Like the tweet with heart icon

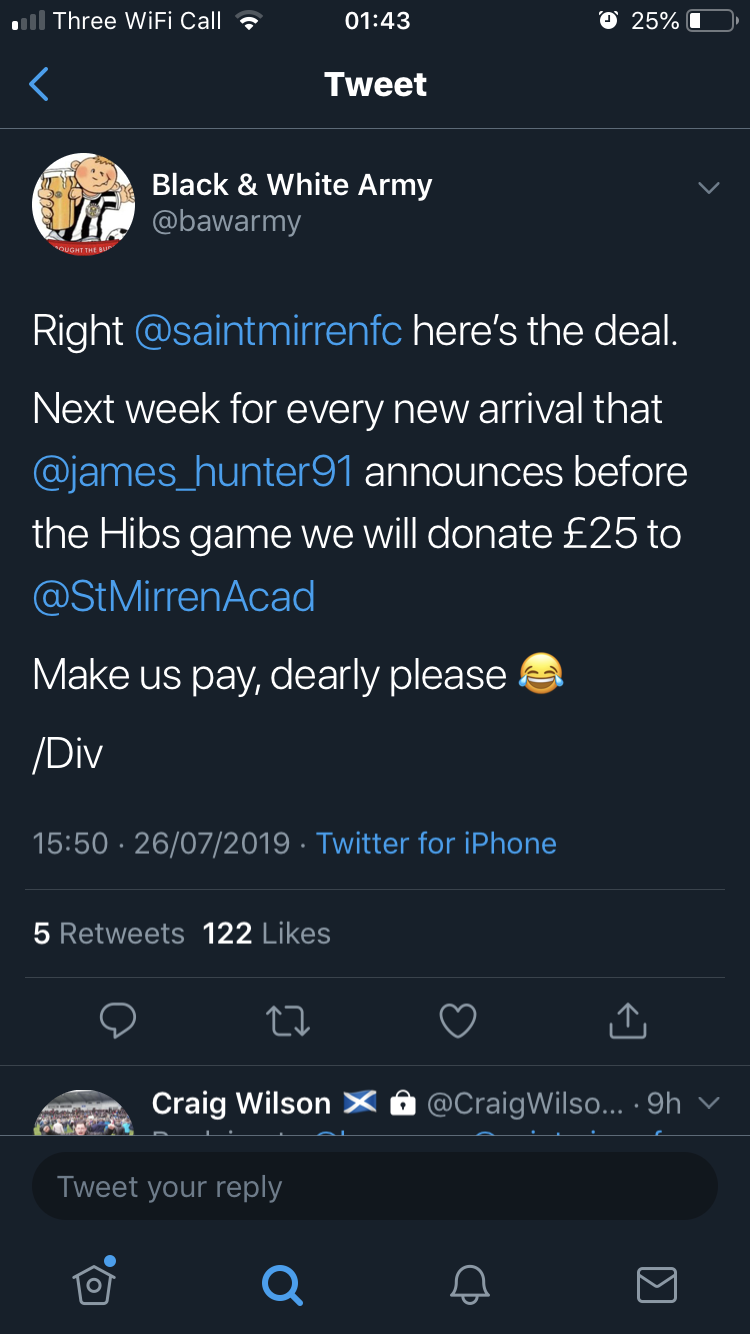458,1021
